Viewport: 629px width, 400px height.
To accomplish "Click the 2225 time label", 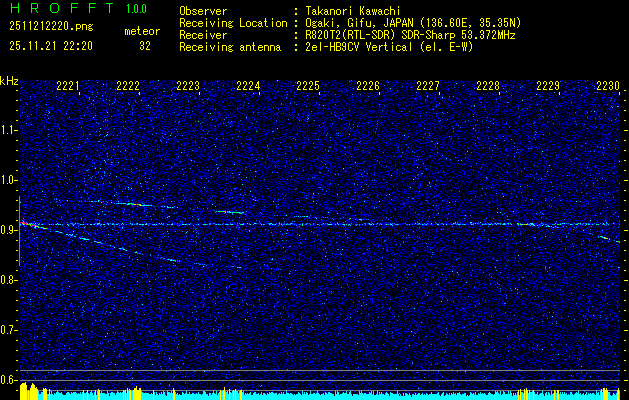I will (x=308, y=87).
